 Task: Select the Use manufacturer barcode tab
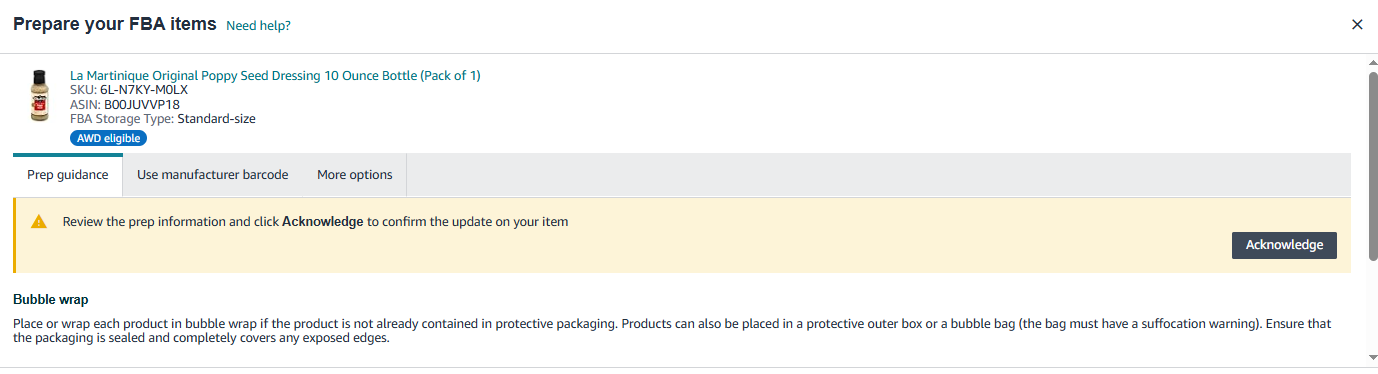[x=213, y=175]
